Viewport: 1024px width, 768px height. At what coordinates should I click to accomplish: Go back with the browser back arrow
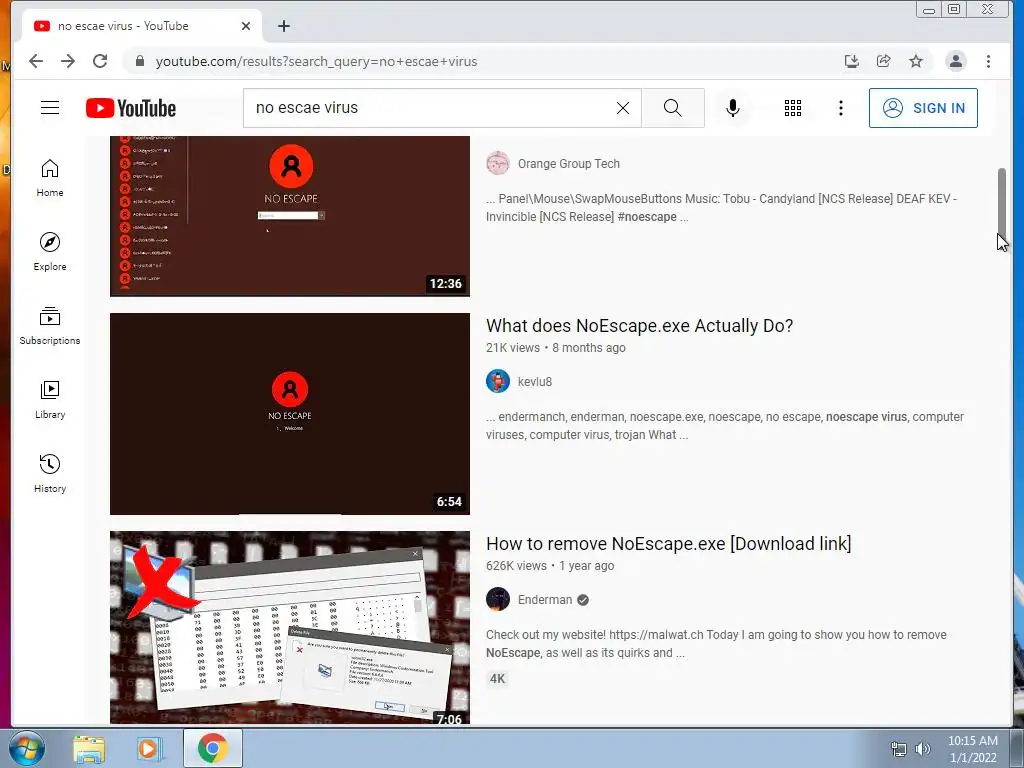(36, 61)
